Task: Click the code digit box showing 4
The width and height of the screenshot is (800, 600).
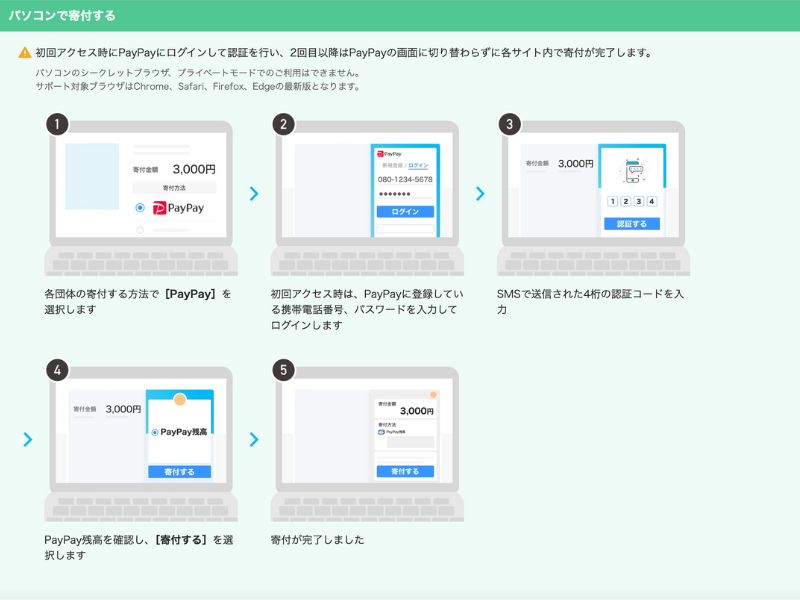Action: (652, 201)
